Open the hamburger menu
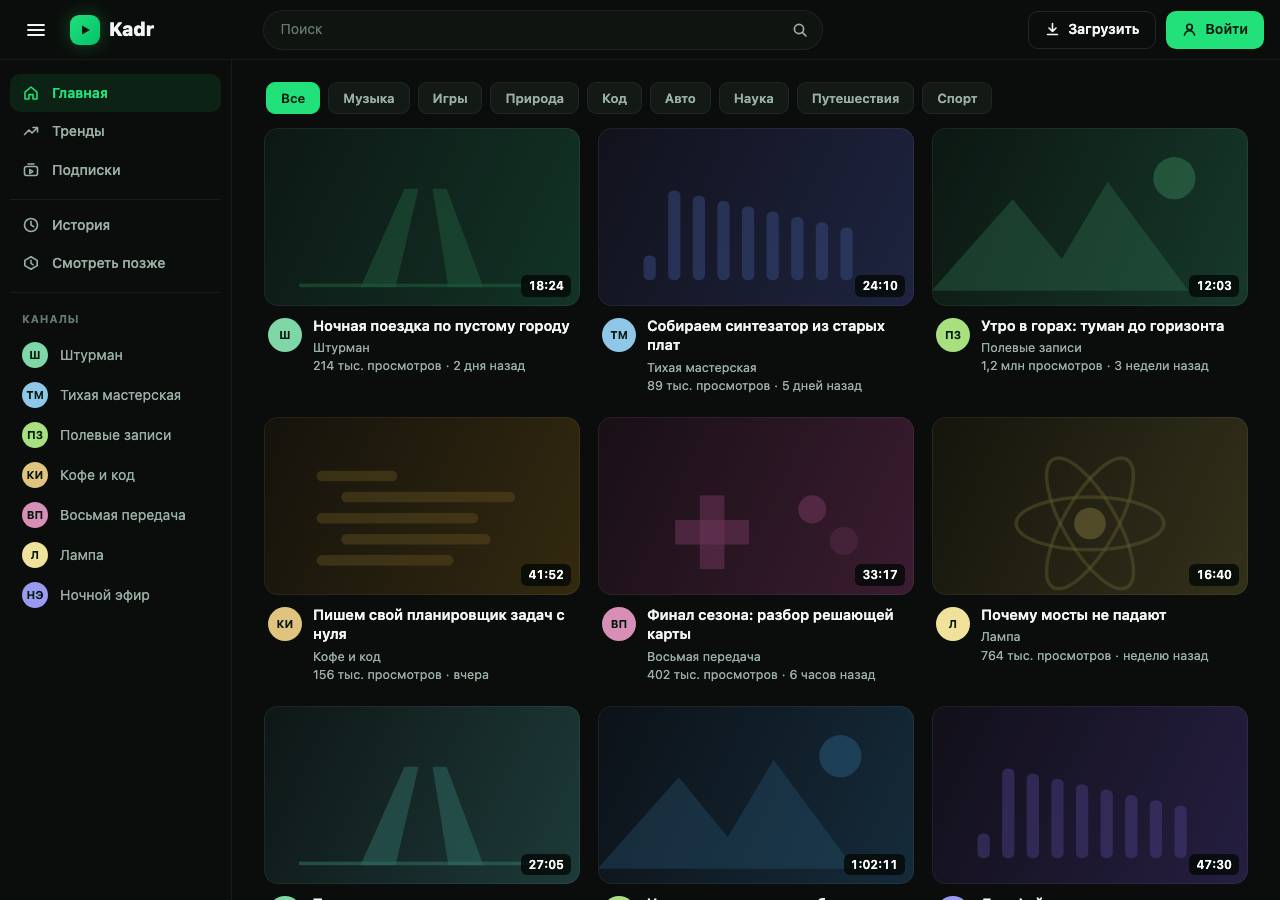1280x900 pixels. pyautogui.click(x=36, y=30)
